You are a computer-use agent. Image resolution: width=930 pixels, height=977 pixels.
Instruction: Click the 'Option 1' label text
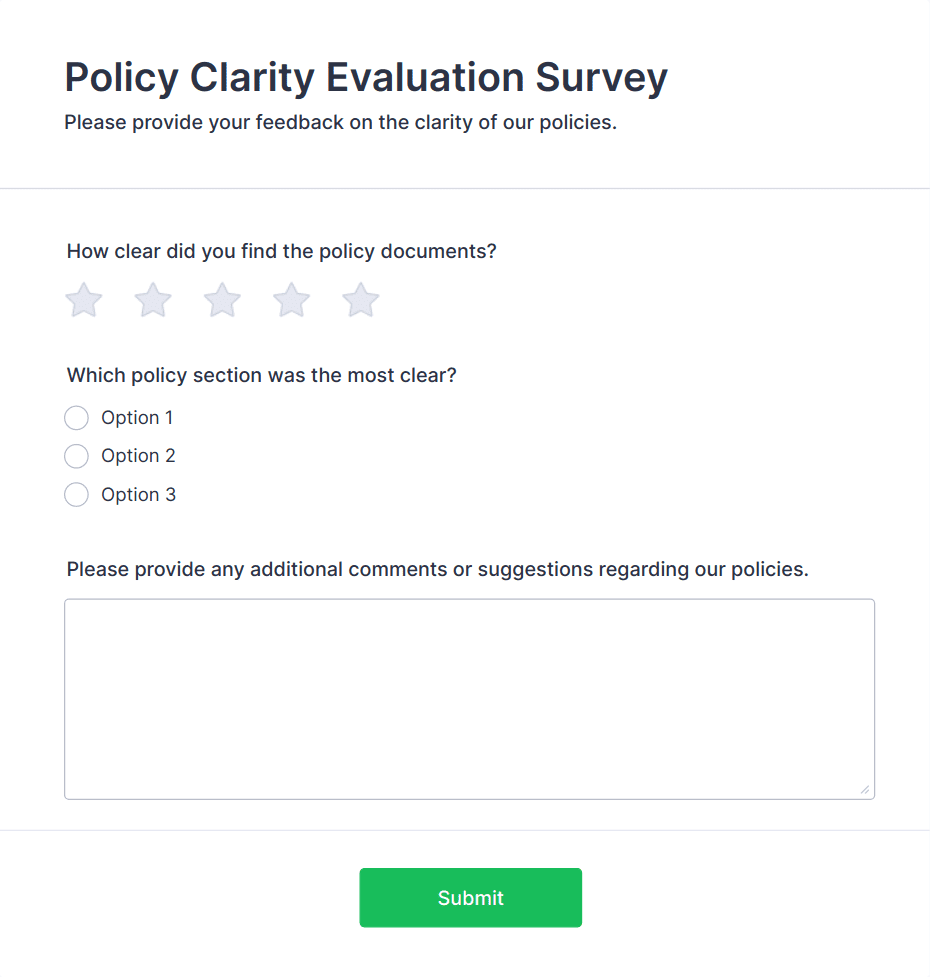click(137, 418)
